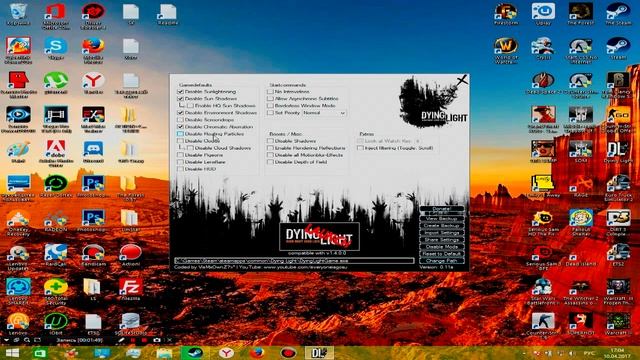Open the RaidCall desktop shortcut
The height and width of the screenshot is (360, 640).
(56, 255)
